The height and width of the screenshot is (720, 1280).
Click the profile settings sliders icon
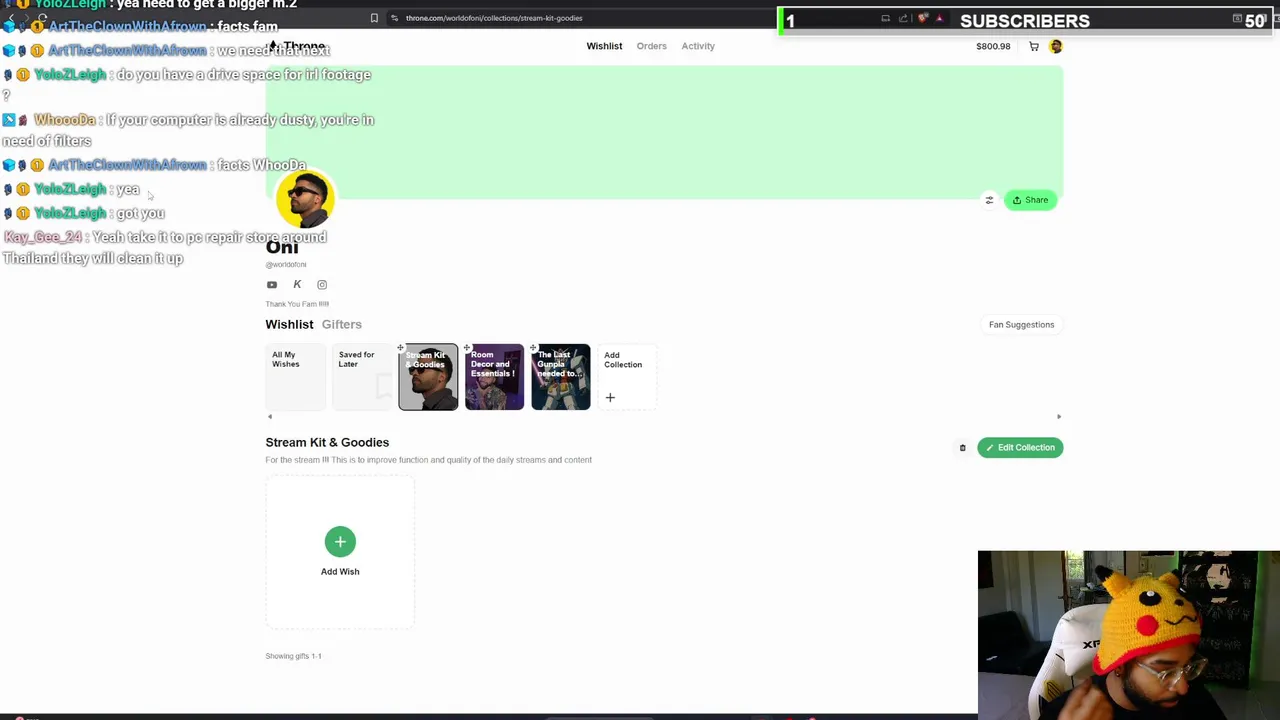click(989, 200)
